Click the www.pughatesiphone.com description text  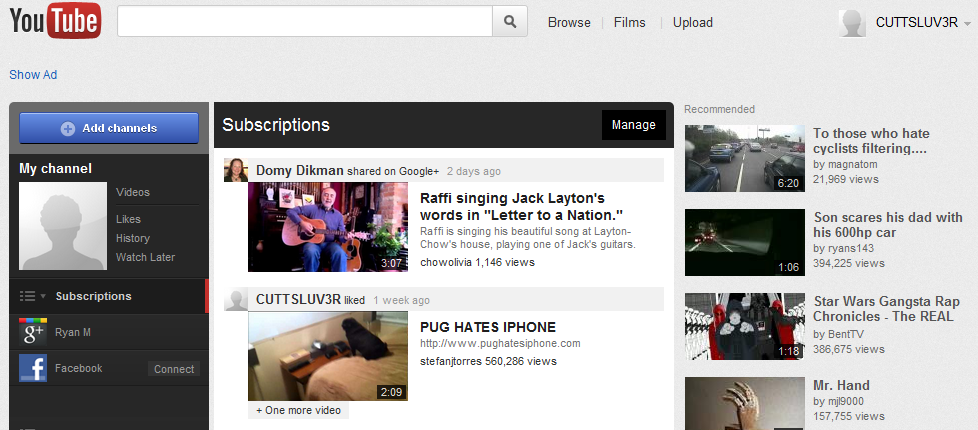click(x=500, y=343)
